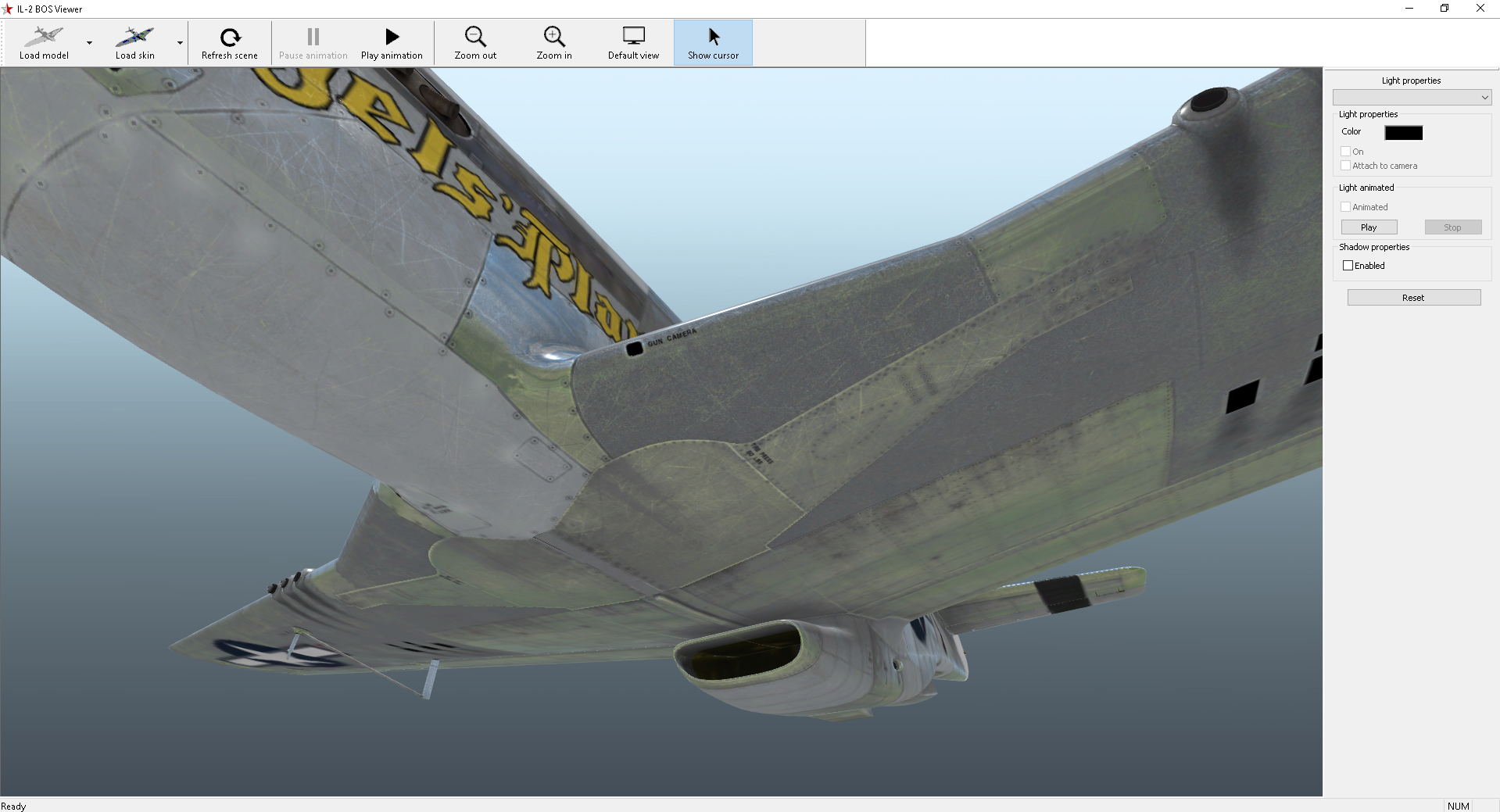Click the Stop light animation button
This screenshot has width=1500, height=812.
pyautogui.click(x=1452, y=227)
